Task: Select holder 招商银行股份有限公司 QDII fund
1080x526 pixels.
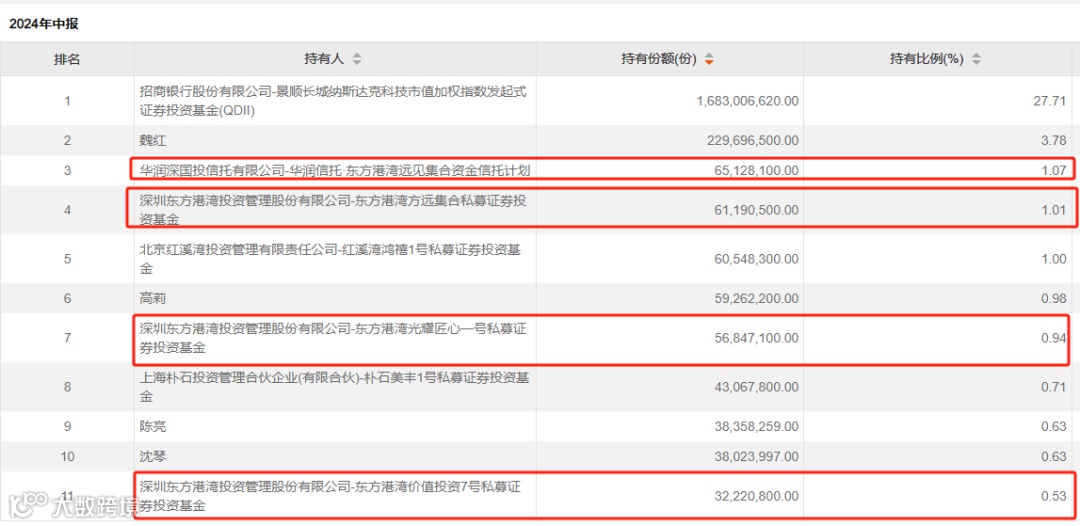Action: (333, 101)
